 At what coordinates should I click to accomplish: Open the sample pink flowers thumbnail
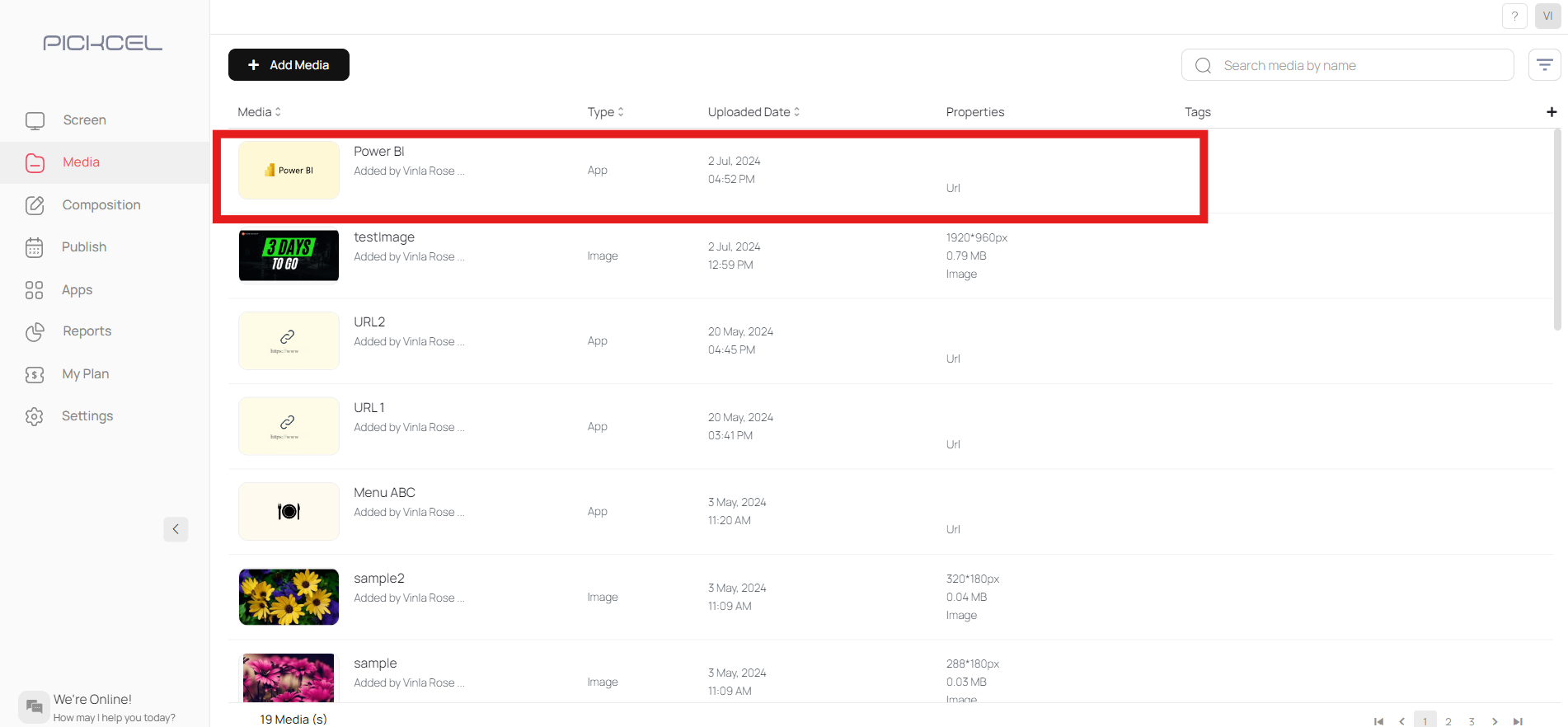tap(289, 678)
